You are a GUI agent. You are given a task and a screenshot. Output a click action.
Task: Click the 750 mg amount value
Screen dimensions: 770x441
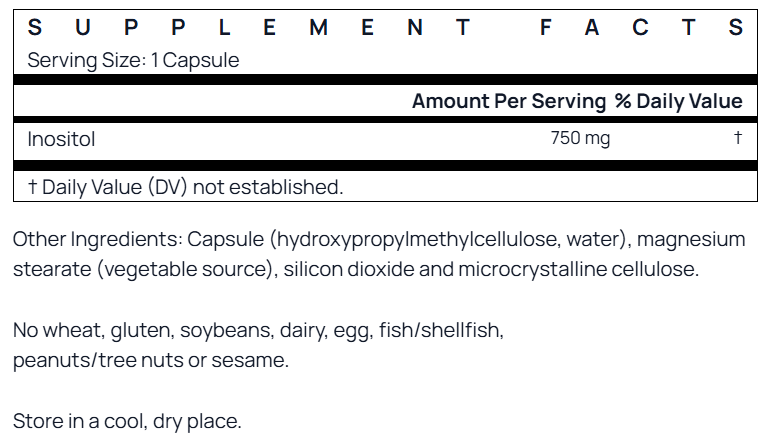(580, 139)
